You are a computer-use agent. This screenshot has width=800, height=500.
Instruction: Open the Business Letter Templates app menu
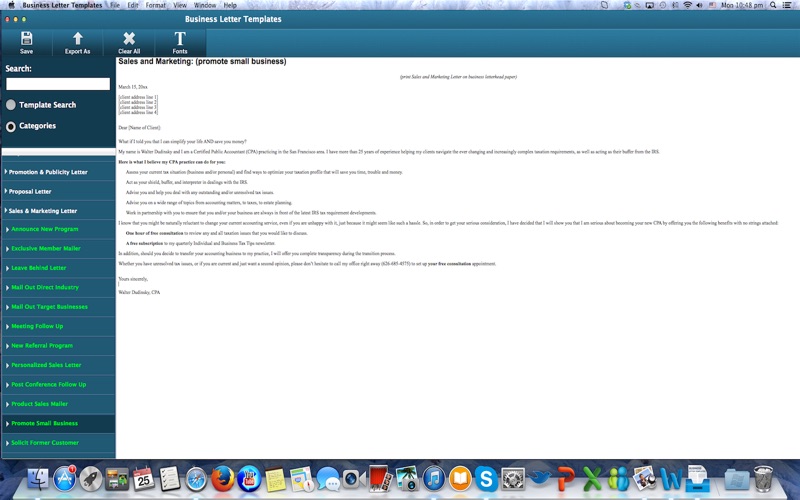click(x=62, y=5)
